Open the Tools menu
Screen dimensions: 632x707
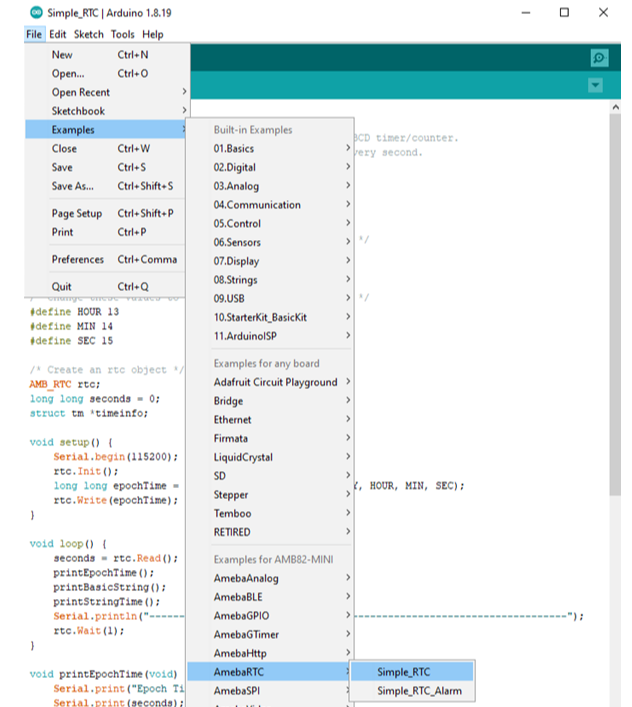(x=123, y=34)
